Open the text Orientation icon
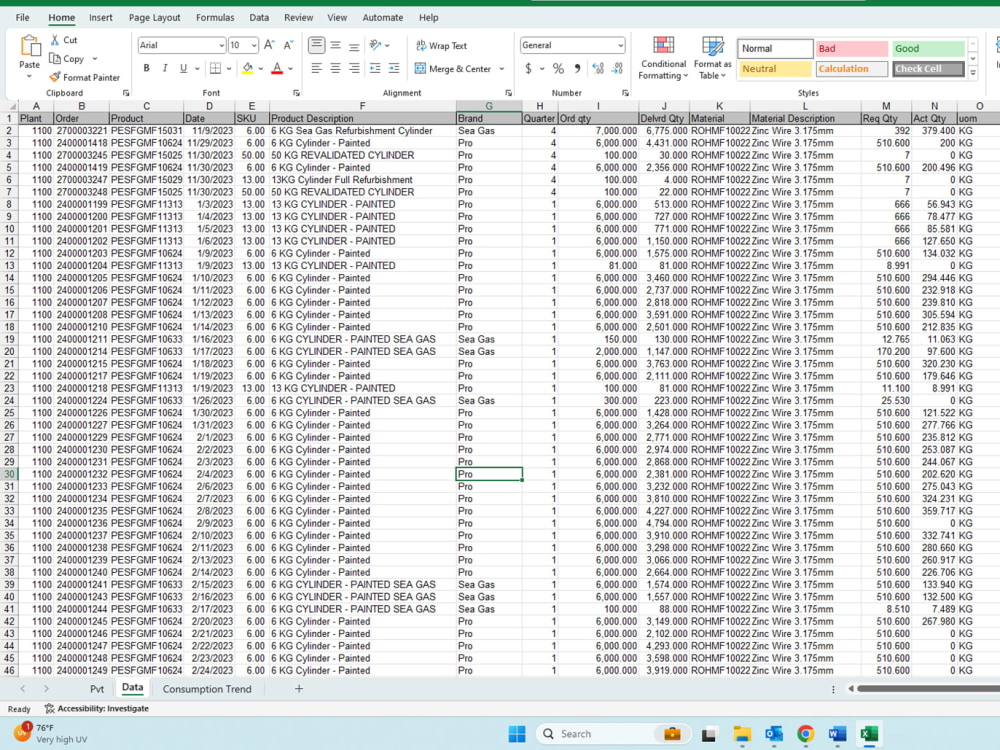The height and width of the screenshot is (750, 1000). coord(376,45)
